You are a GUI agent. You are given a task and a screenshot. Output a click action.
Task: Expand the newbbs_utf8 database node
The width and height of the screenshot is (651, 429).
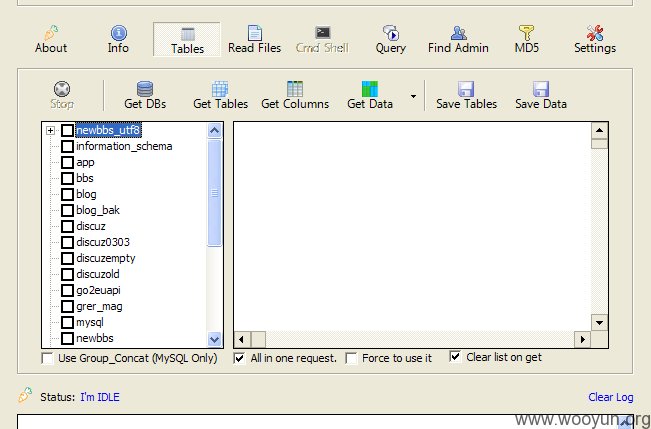[x=50, y=130]
